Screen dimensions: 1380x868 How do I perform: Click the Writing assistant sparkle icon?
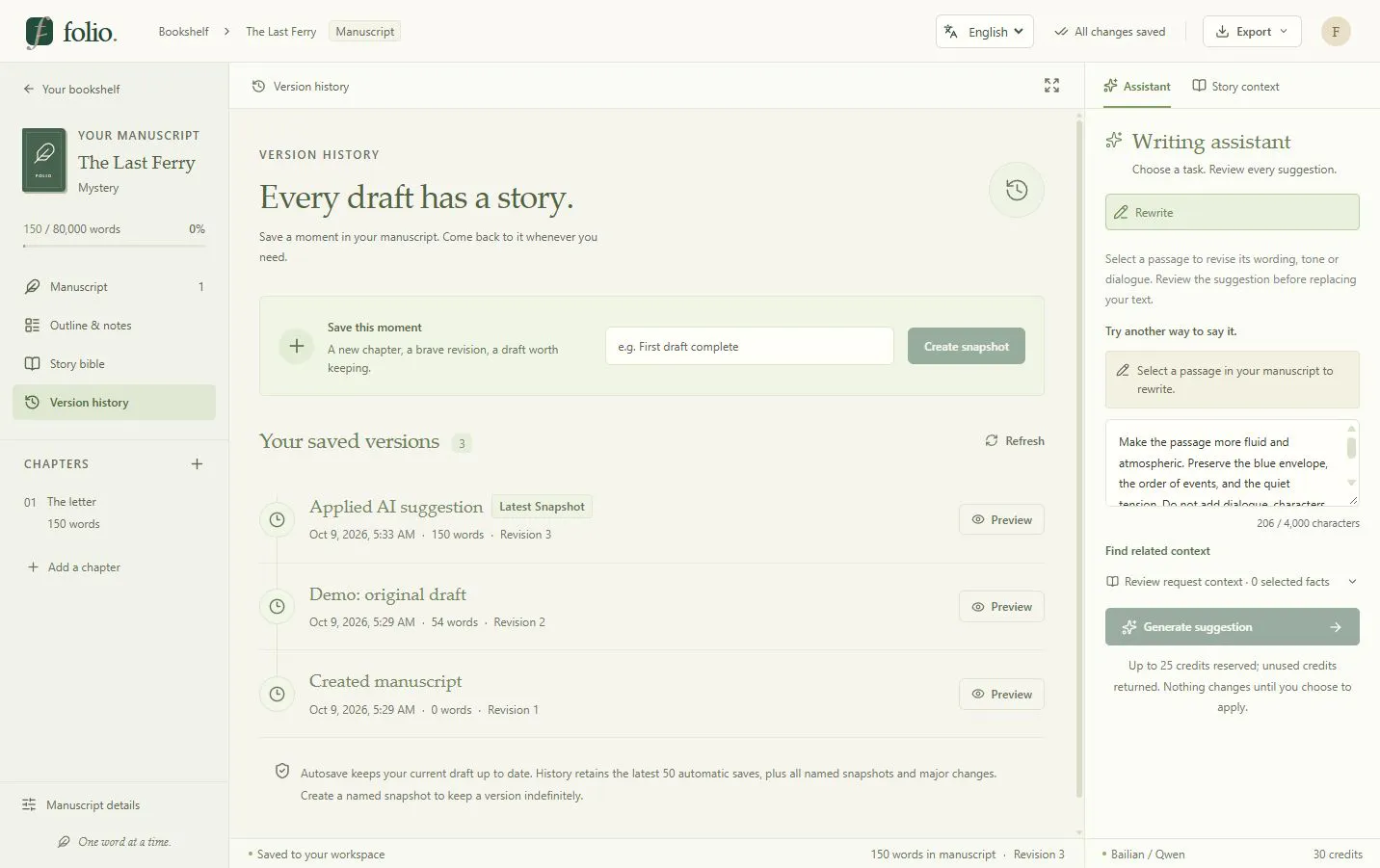tap(1114, 141)
